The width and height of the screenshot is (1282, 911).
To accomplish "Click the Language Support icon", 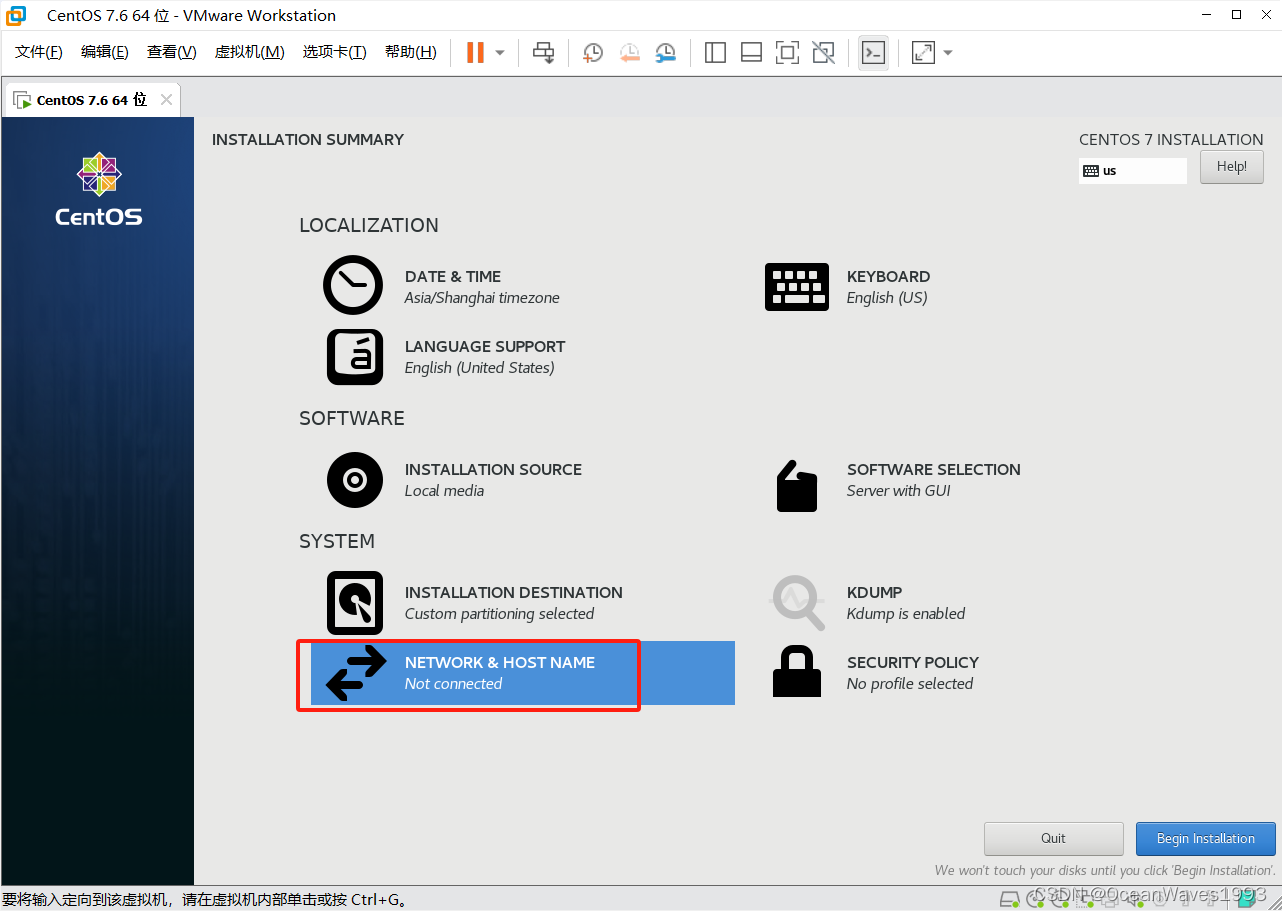I will coord(355,357).
